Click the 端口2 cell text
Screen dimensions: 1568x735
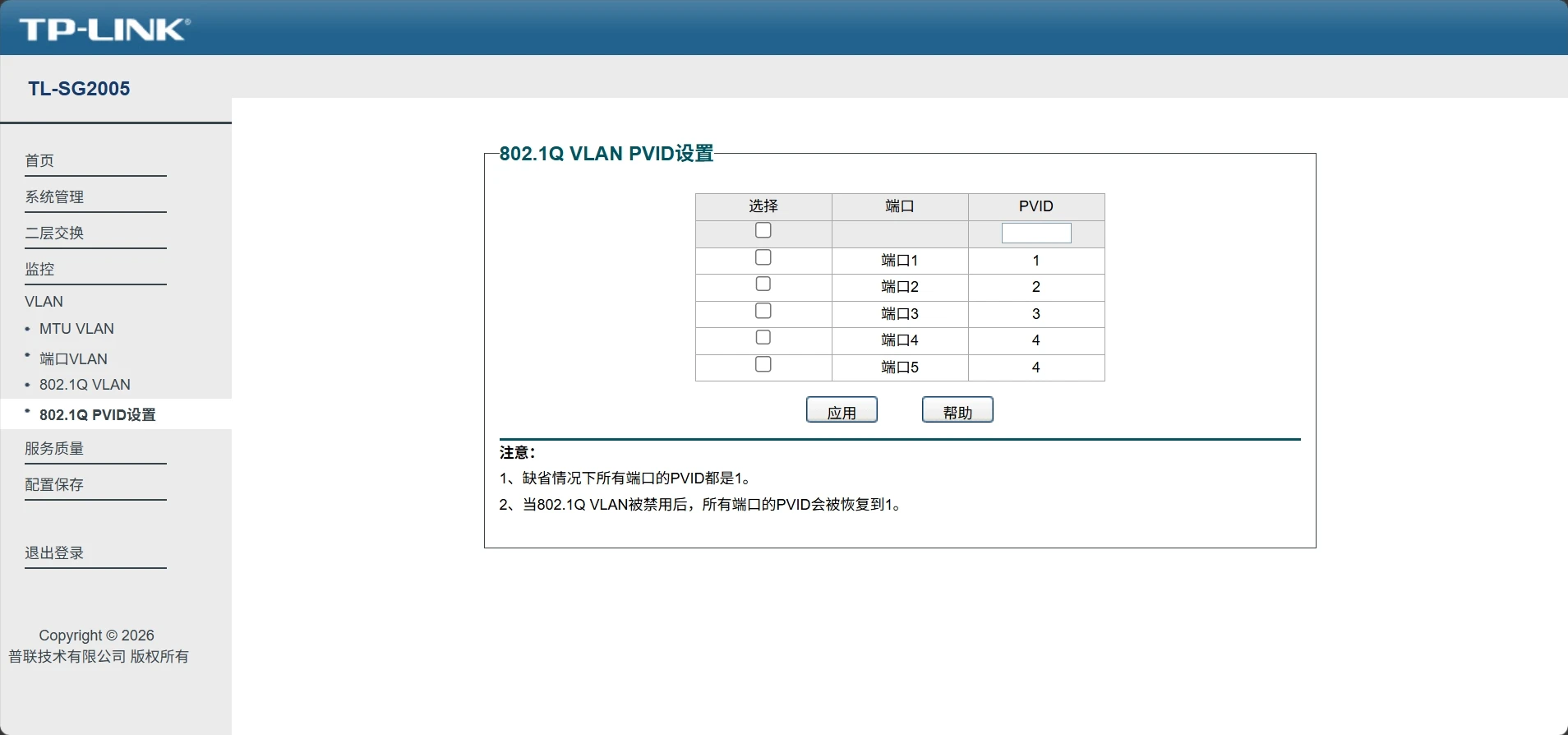coord(900,287)
